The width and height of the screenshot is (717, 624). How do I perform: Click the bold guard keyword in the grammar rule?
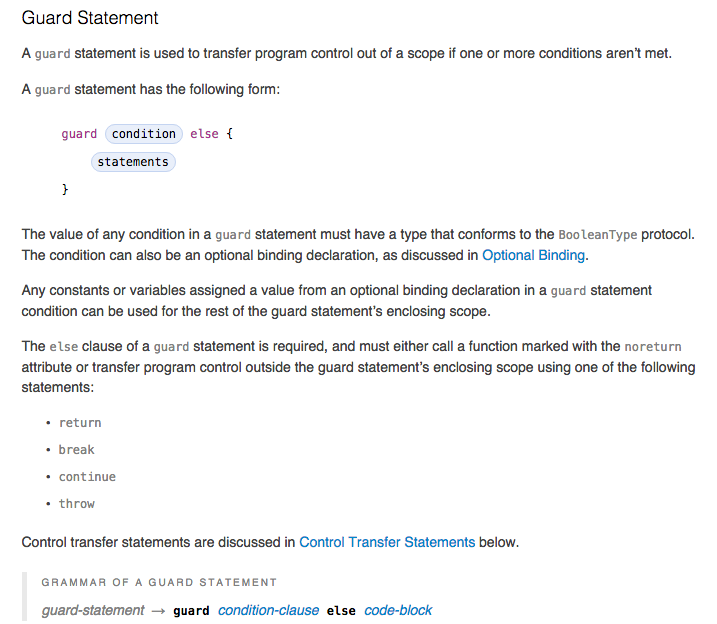pyautogui.click(x=191, y=610)
